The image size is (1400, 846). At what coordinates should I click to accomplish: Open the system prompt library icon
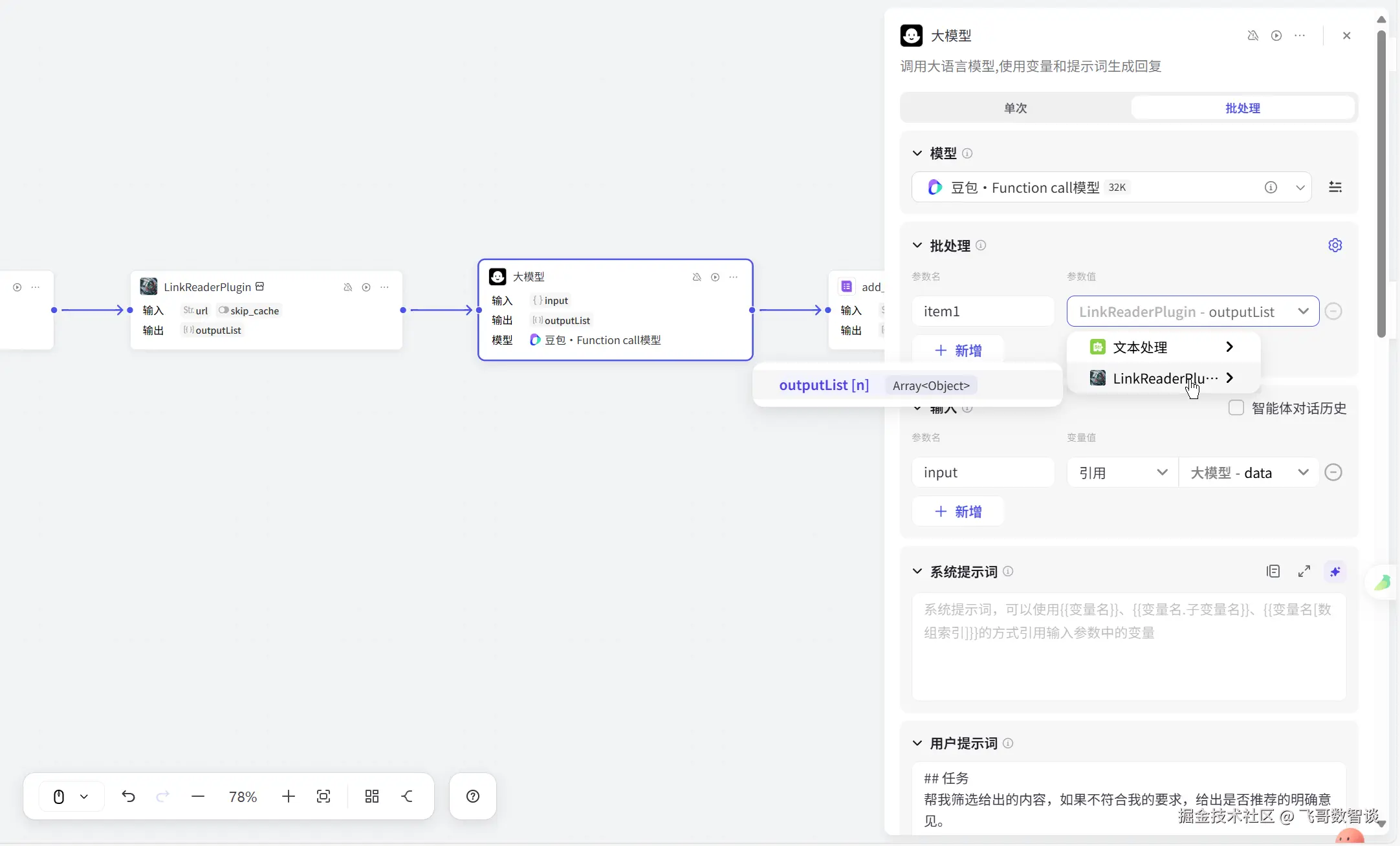1273,571
